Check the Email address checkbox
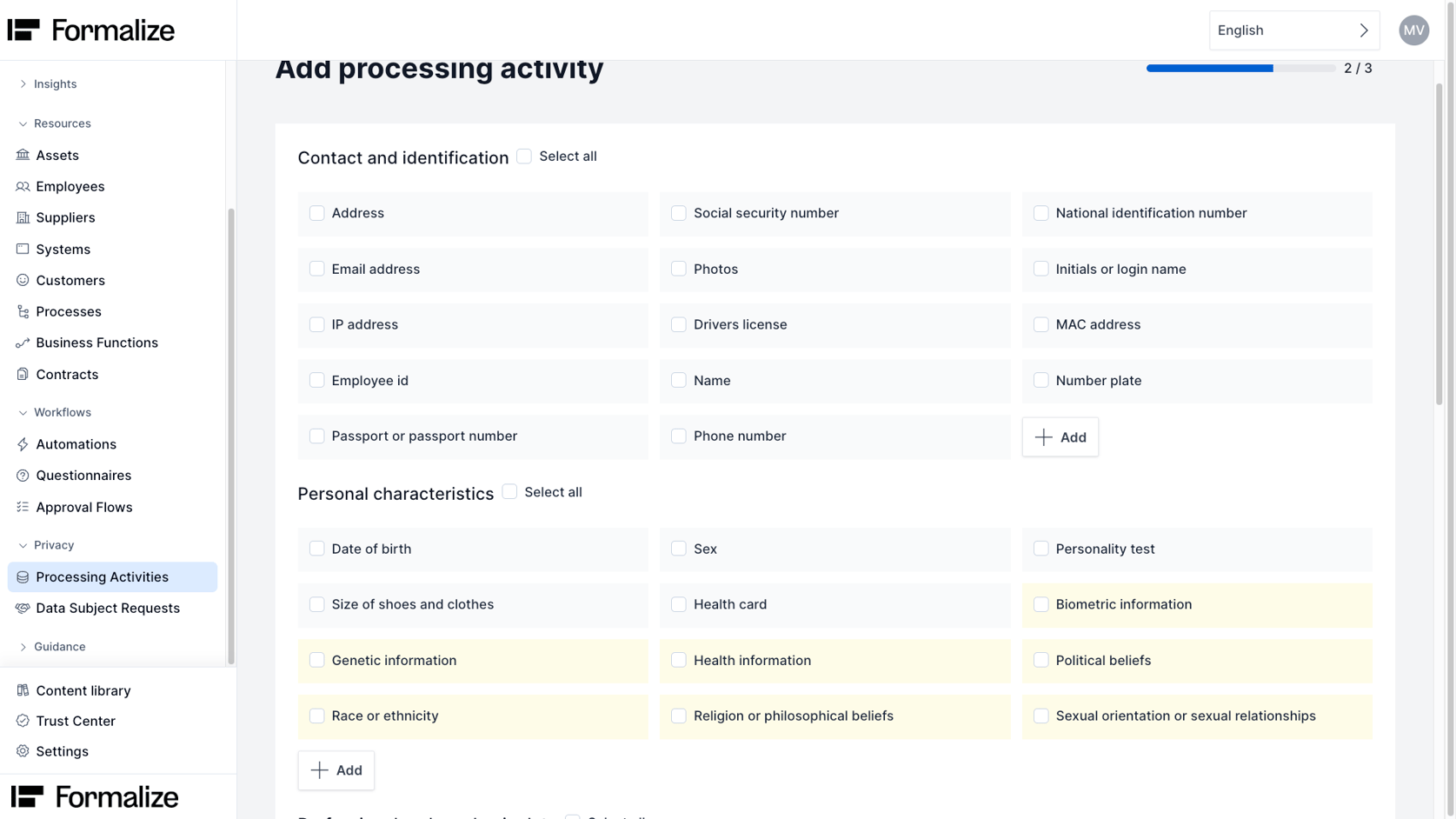 point(316,269)
